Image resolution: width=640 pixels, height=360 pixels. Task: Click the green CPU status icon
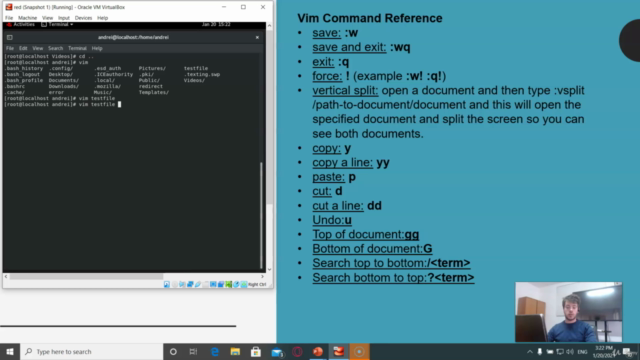pyautogui.click(x=228, y=284)
